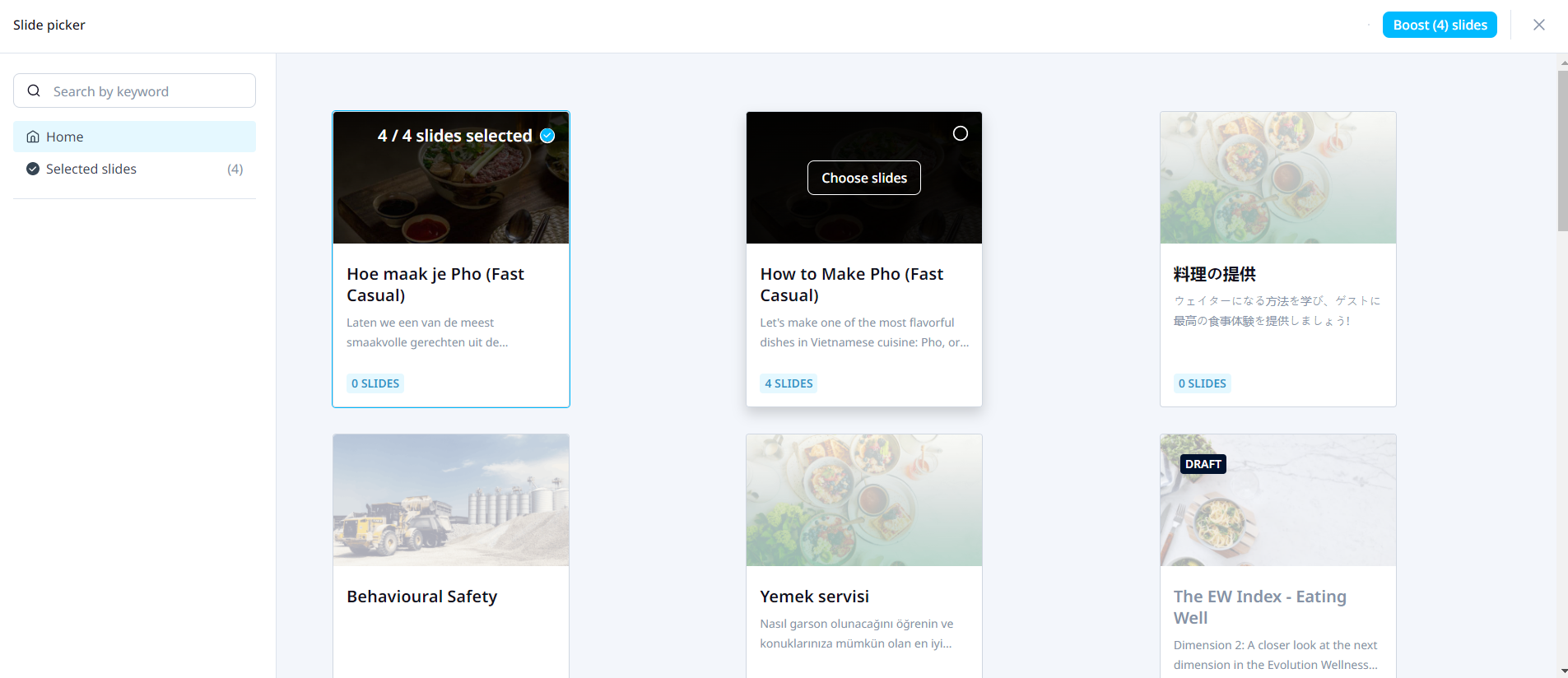Click the vertical scrollbar thumb

(1562, 151)
